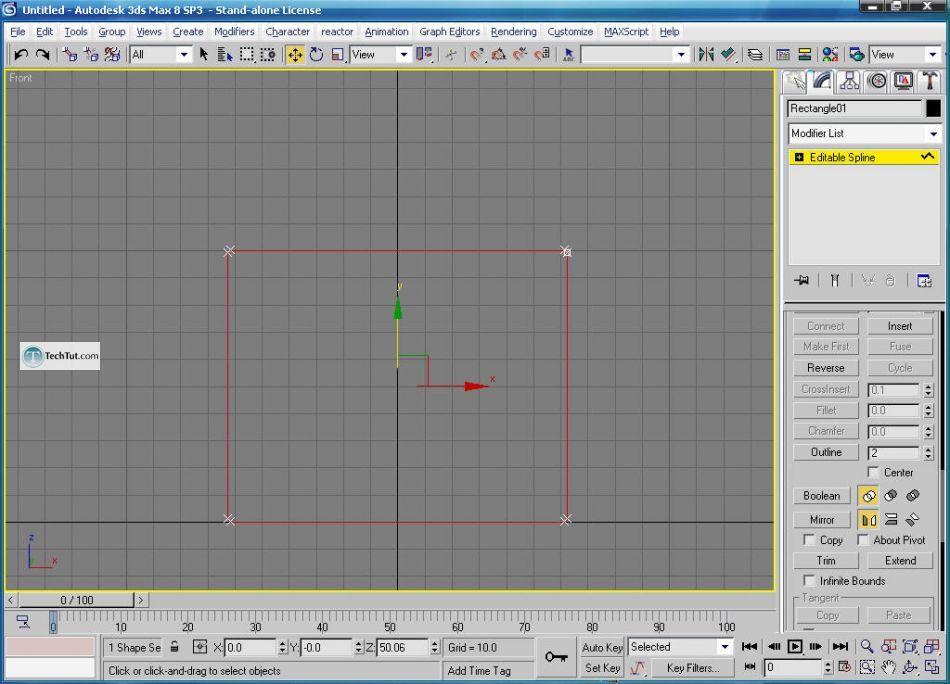Open the Graph Editors menu

(x=449, y=32)
